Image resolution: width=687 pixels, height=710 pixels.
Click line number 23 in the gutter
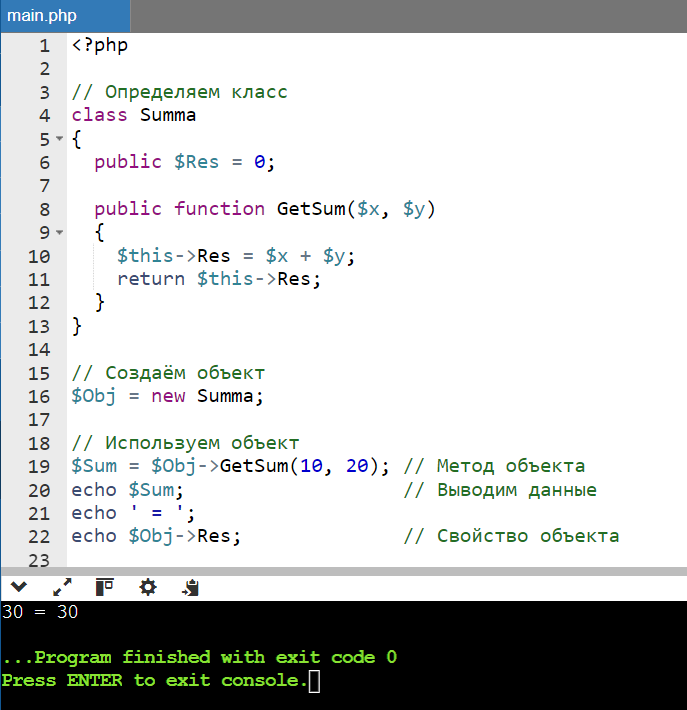click(39, 561)
